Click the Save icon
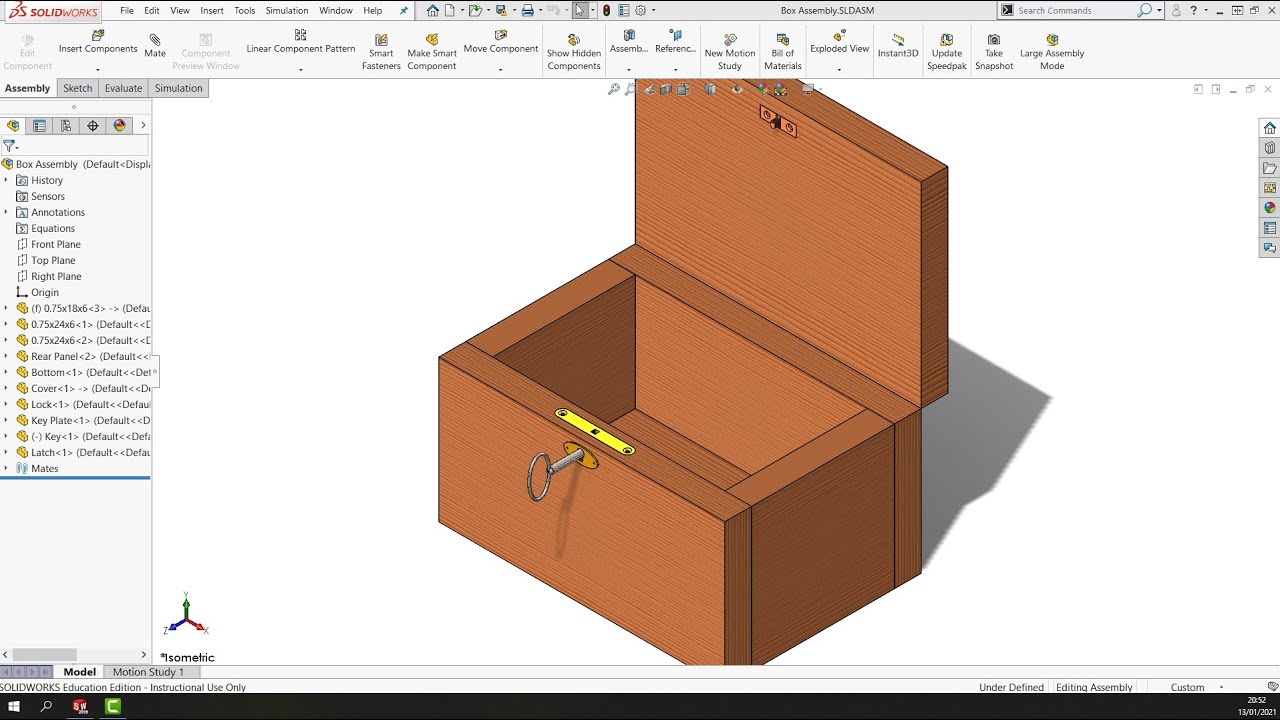The height and width of the screenshot is (720, 1280). click(x=502, y=10)
